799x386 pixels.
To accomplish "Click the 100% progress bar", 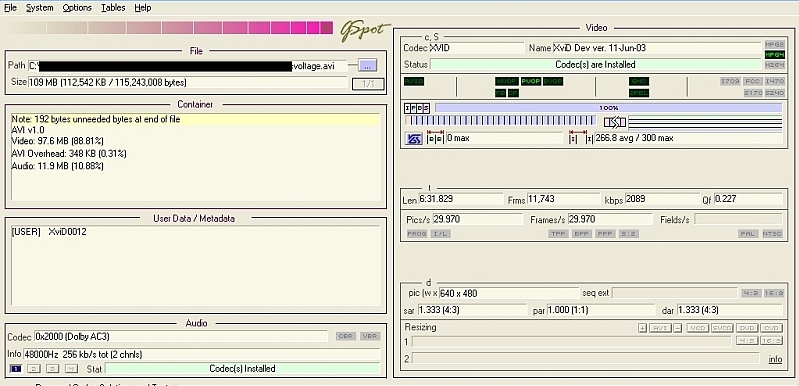I will [x=608, y=108].
